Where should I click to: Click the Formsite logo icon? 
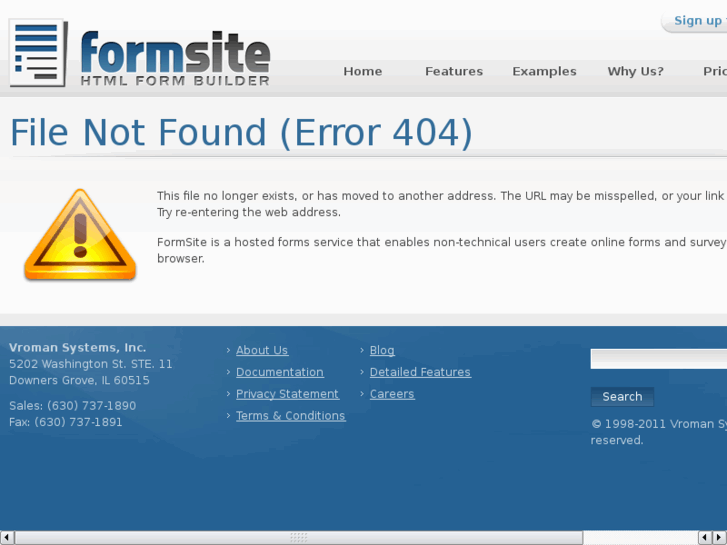click(38, 53)
